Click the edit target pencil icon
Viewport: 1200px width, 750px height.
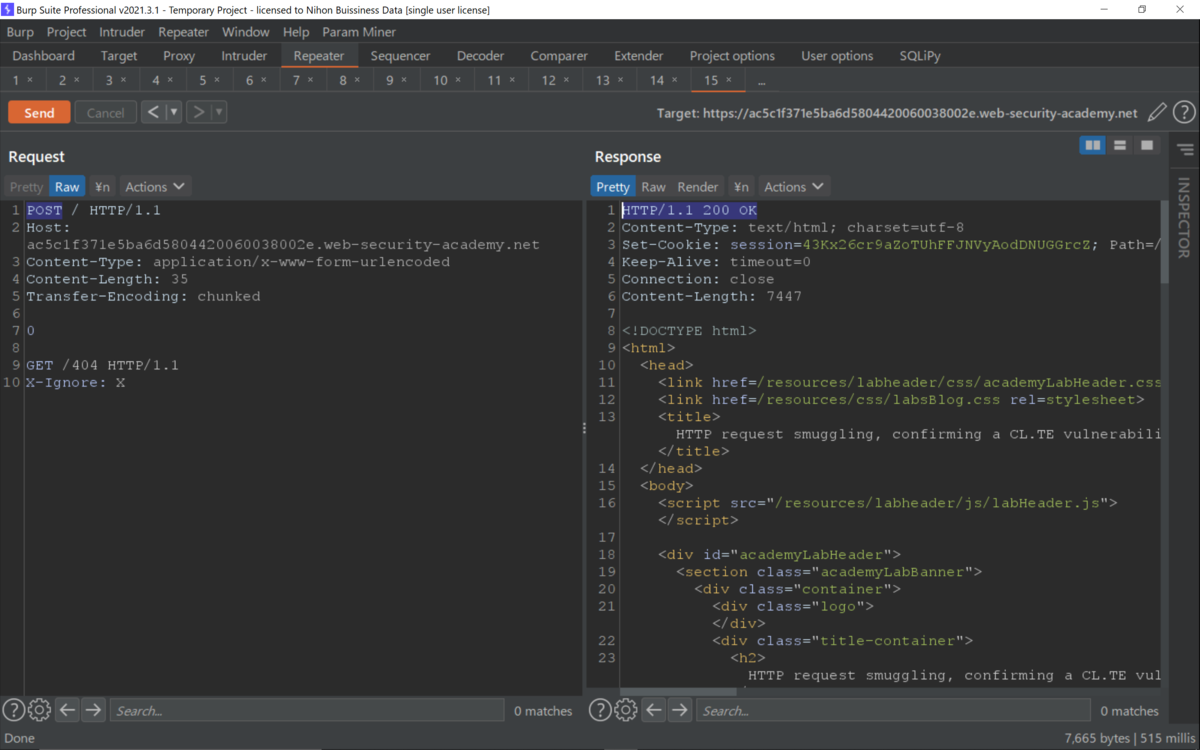click(1157, 113)
